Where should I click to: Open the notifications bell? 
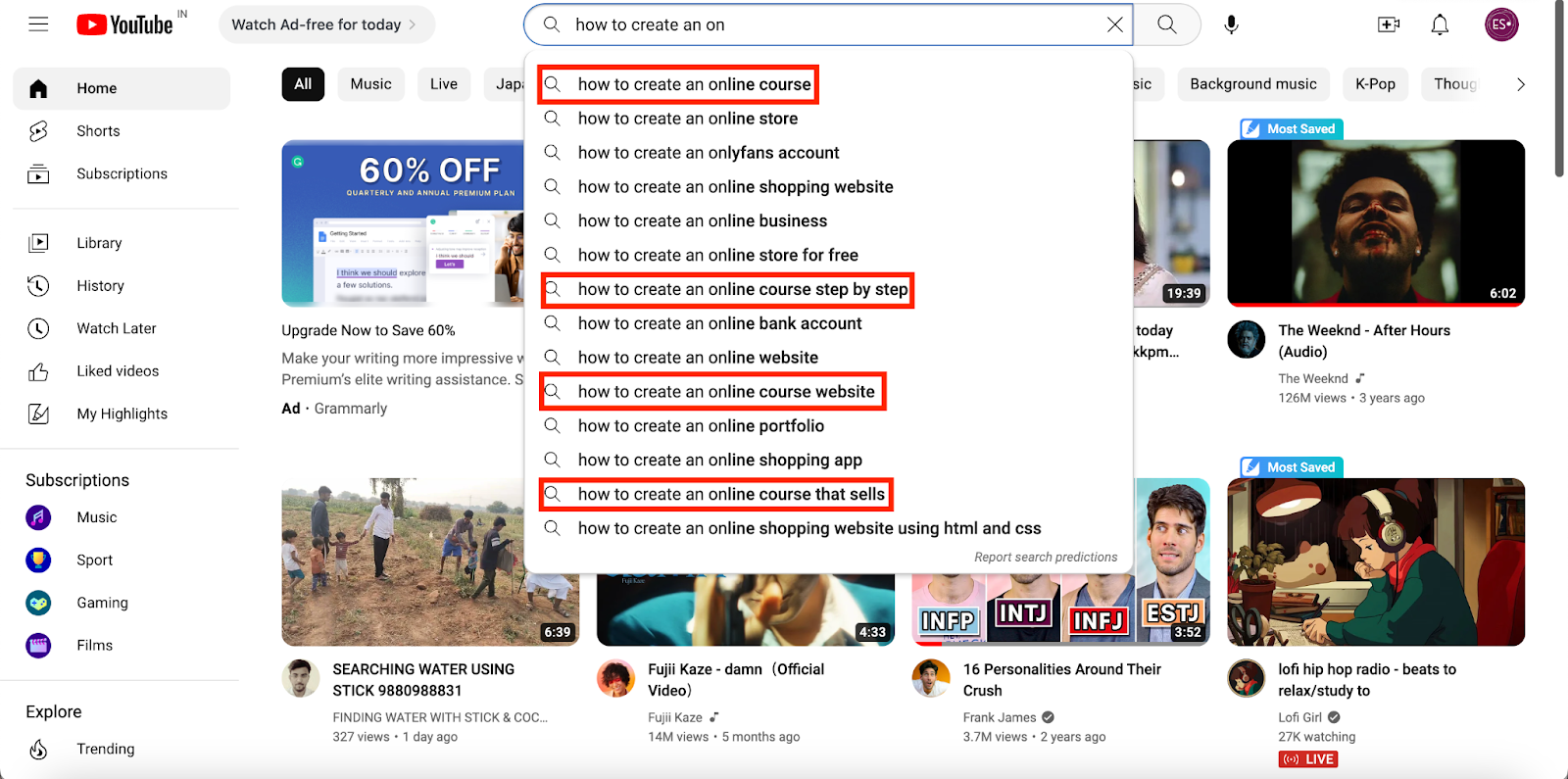(x=1440, y=24)
